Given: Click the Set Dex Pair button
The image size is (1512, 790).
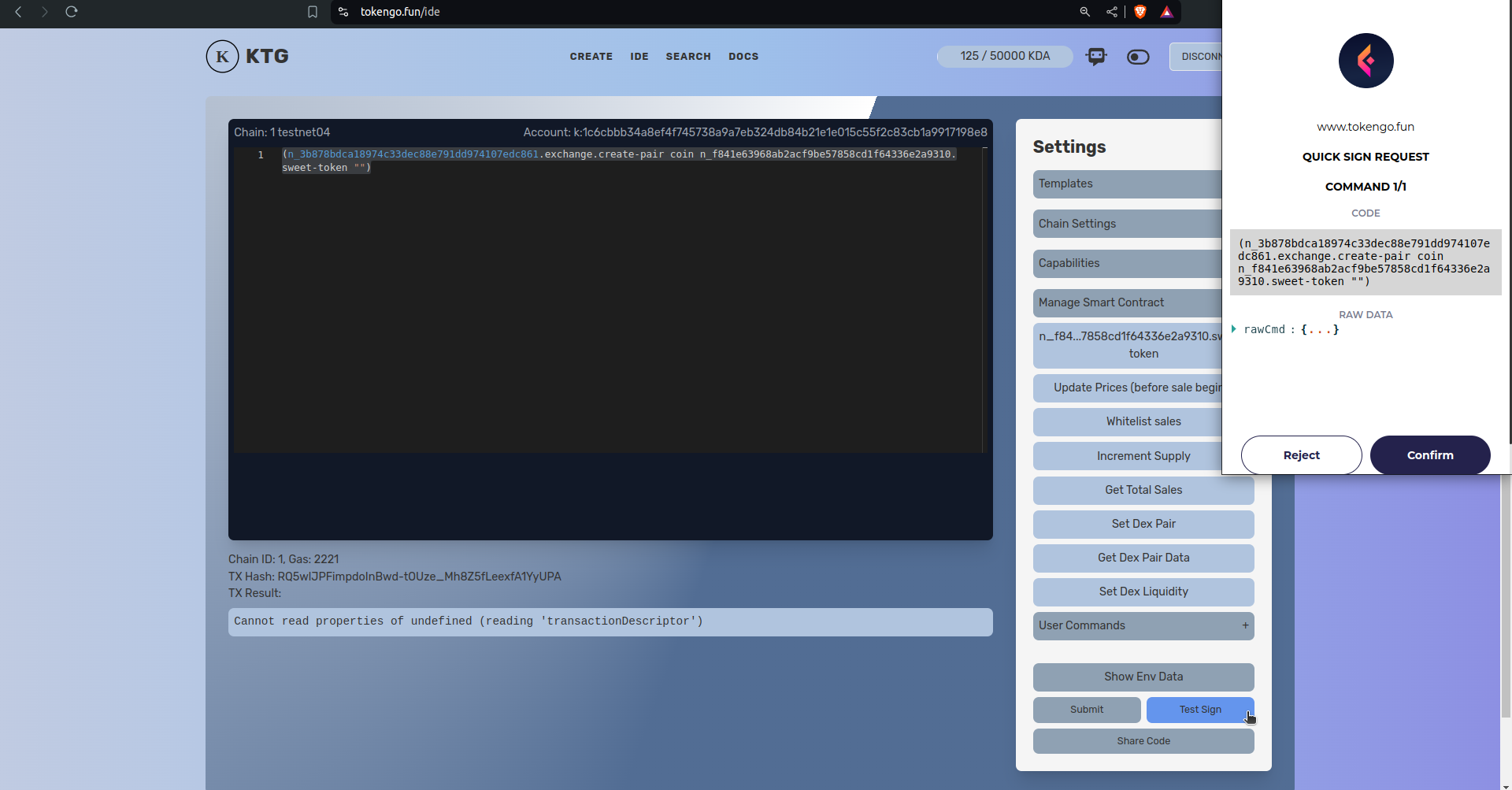Looking at the screenshot, I should pyautogui.click(x=1143, y=524).
